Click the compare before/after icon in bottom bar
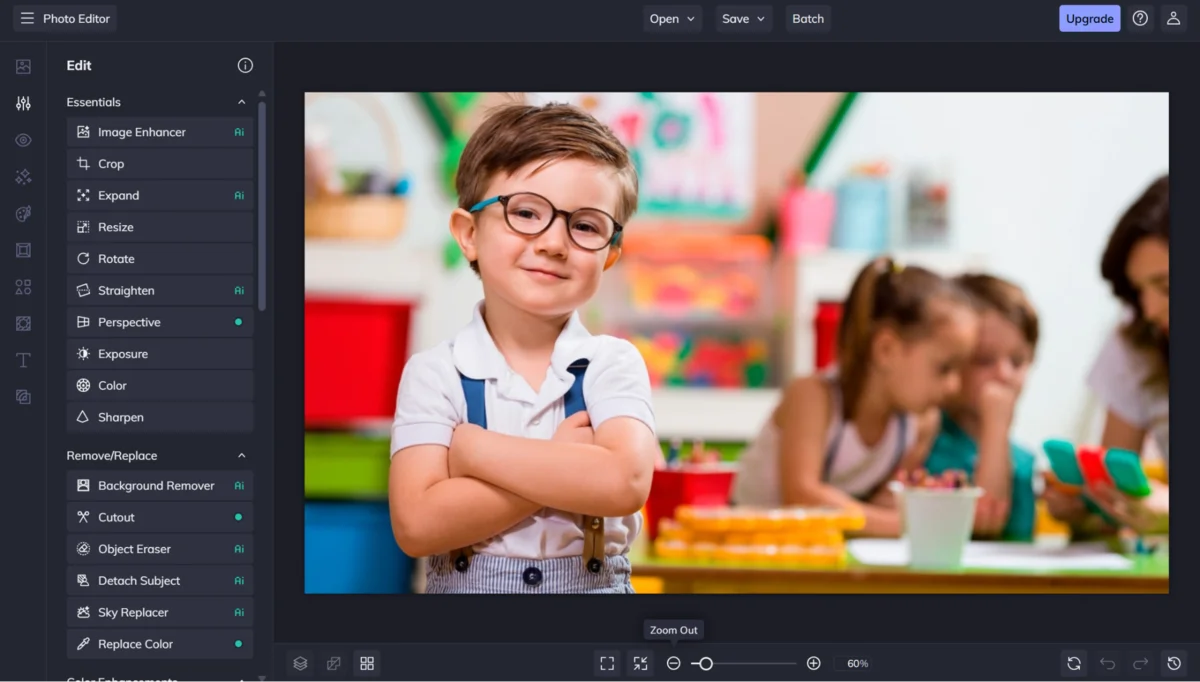The image size is (1200, 682). [x=334, y=663]
